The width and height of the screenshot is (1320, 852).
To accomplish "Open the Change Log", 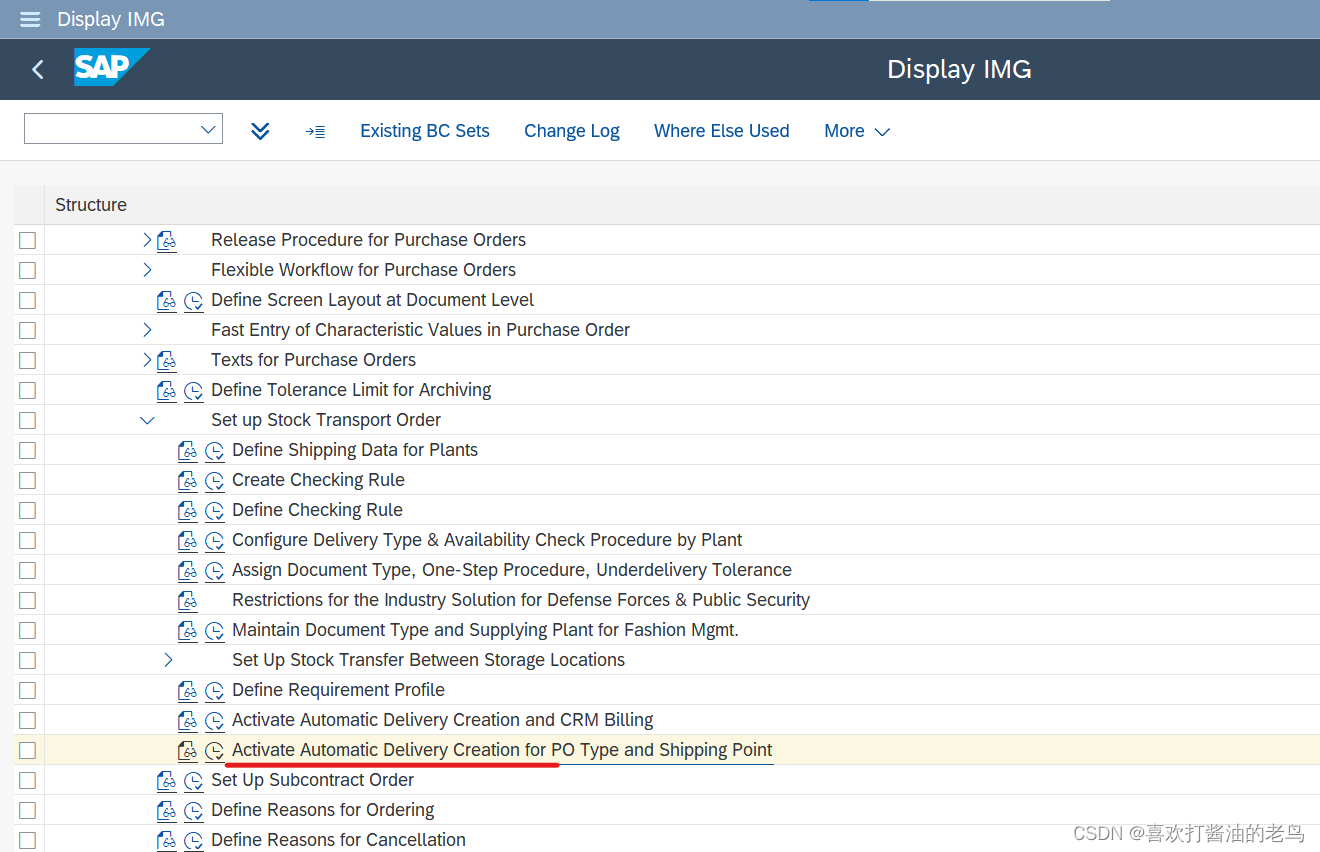I will [571, 131].
